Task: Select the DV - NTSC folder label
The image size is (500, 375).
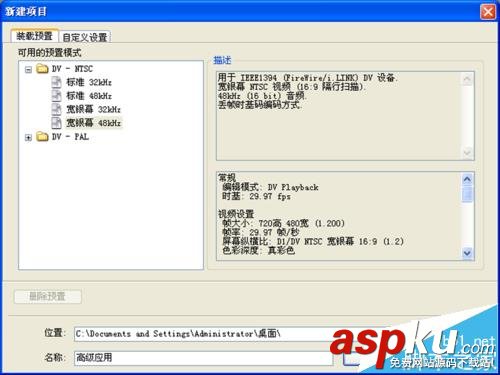Action: (x=72, y=69)
